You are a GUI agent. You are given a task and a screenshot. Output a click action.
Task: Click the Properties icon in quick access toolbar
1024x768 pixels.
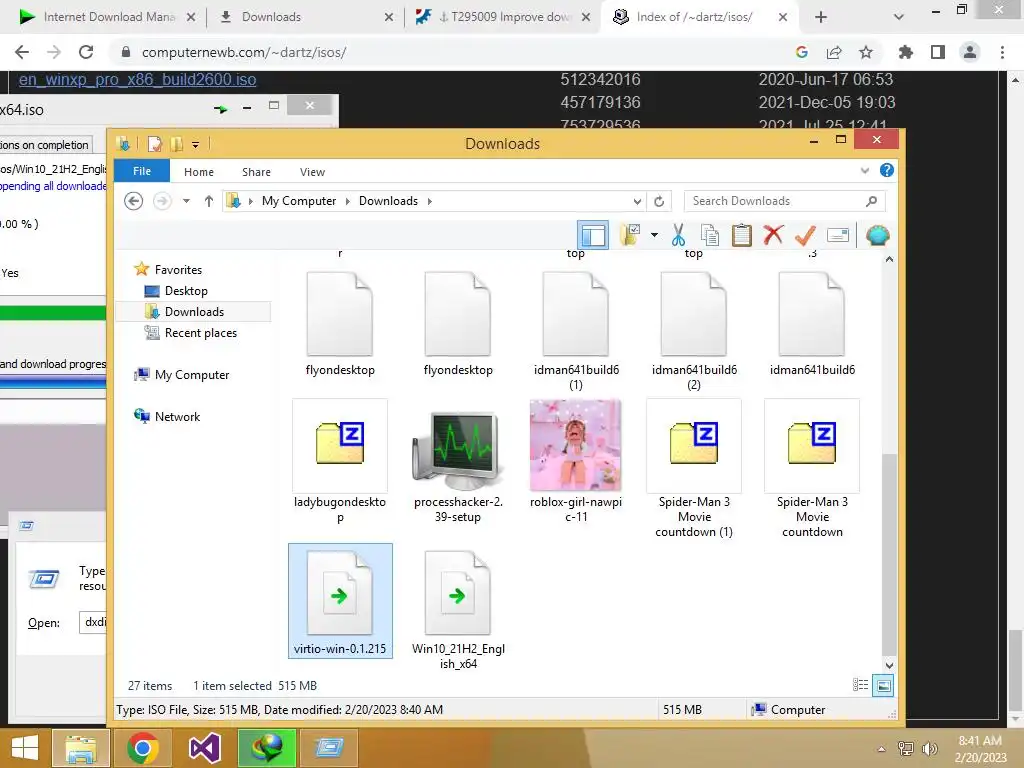[x=155, y=144]
